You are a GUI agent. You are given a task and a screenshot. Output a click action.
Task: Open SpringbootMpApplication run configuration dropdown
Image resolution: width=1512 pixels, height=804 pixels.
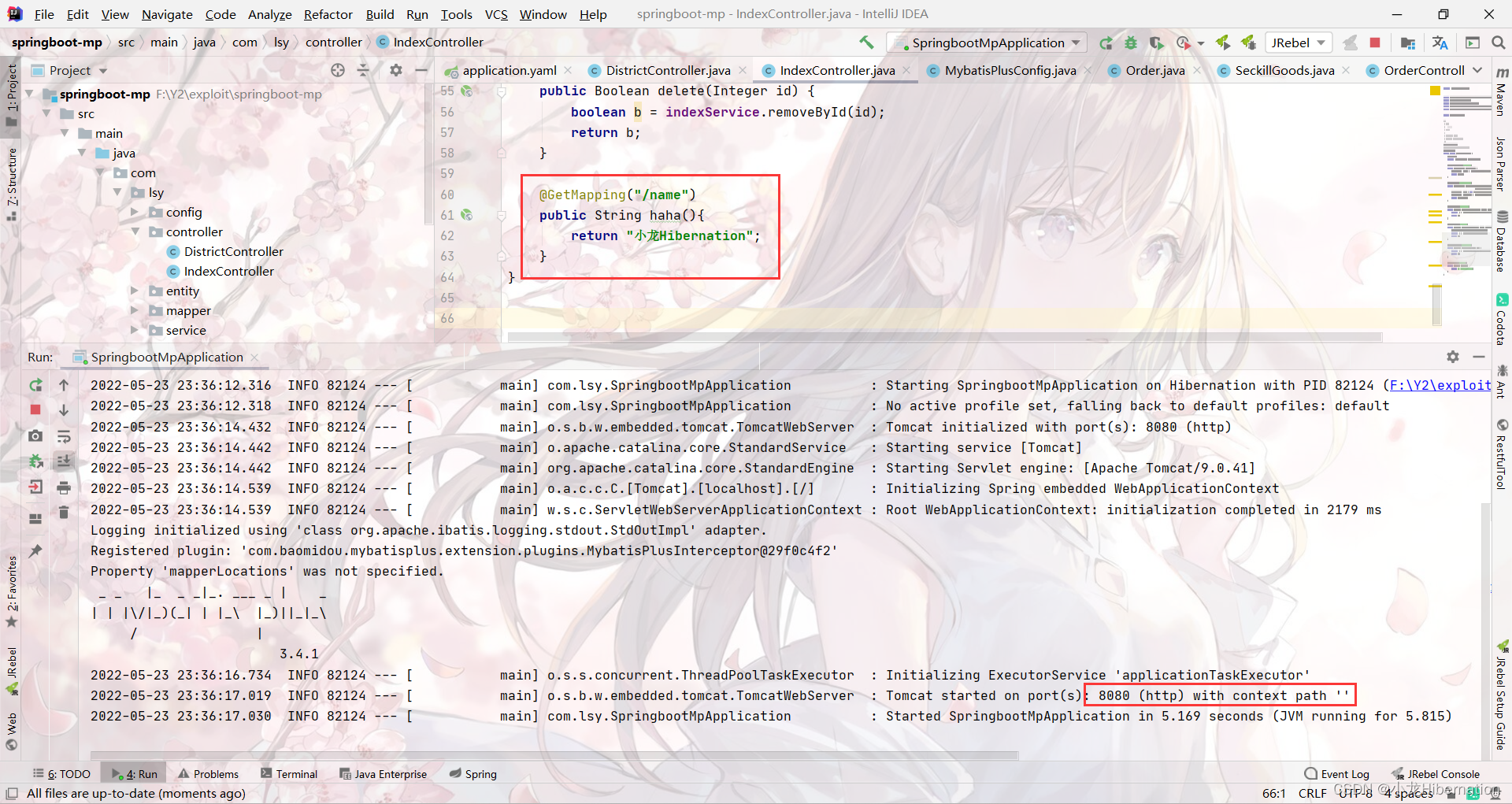[987, 43]
